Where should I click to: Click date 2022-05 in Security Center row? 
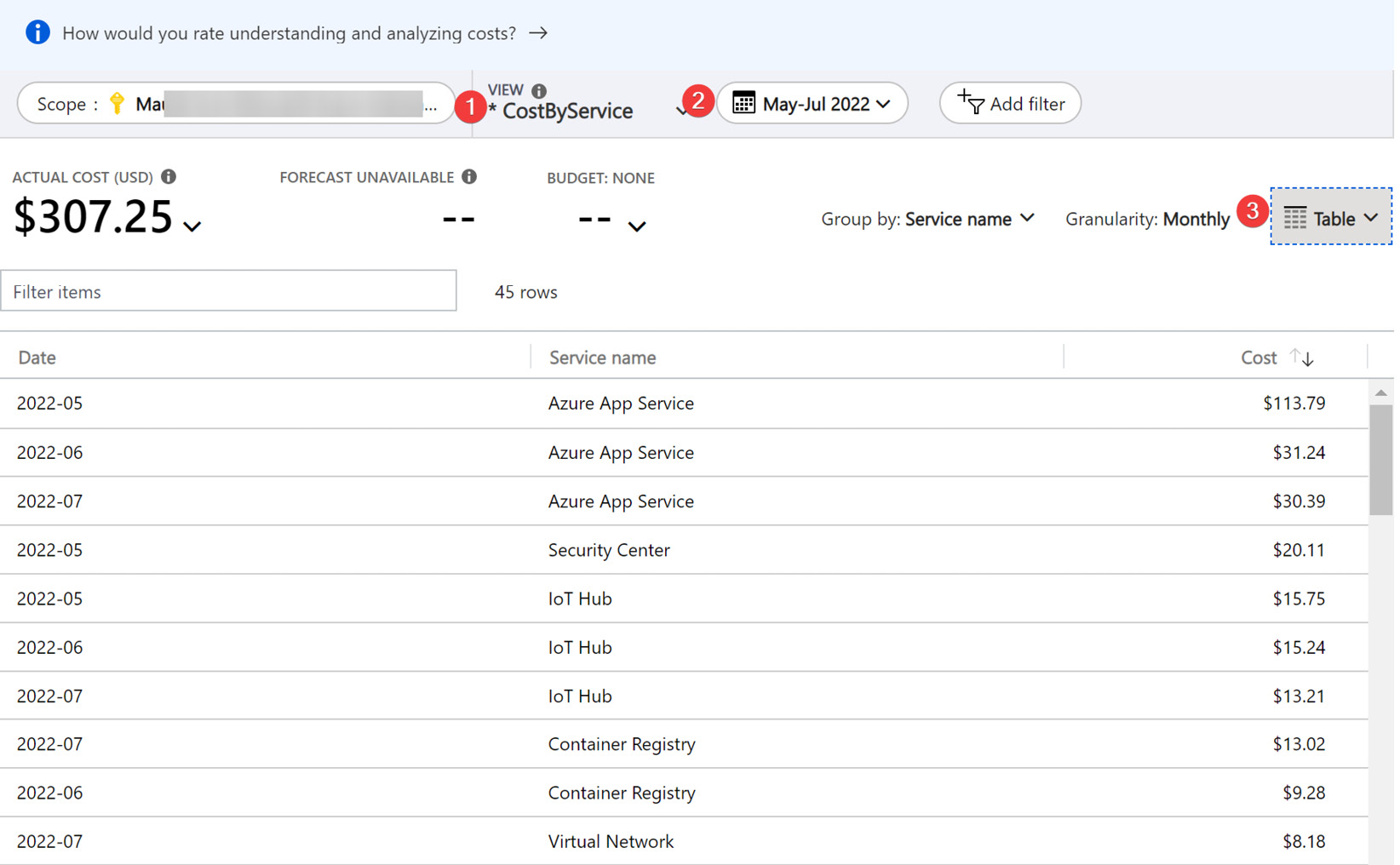coord(49,550)
